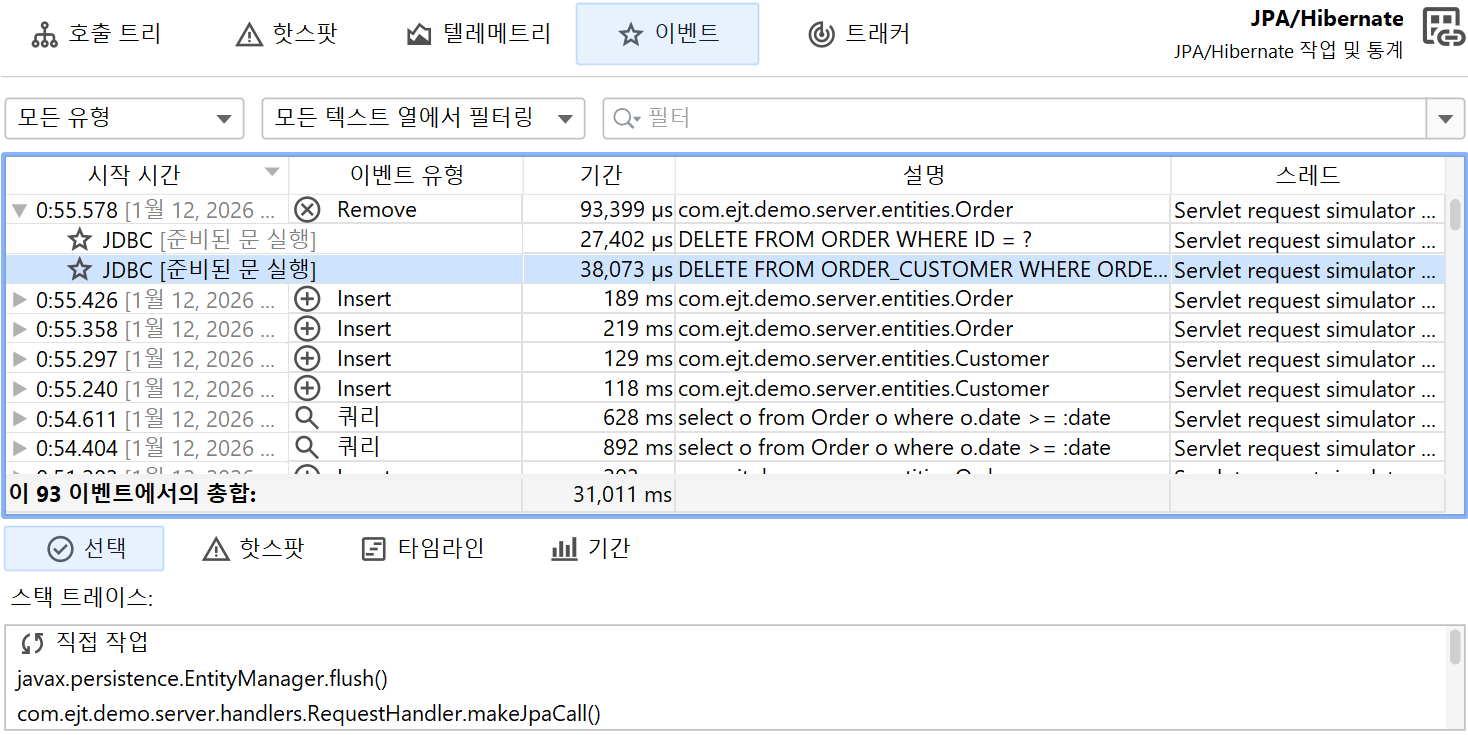Image resolution: width=1468 pixels, height=735 pixels.
Task: Expand the 0:55.240 Insert event row
Action: tap(19, 390)
